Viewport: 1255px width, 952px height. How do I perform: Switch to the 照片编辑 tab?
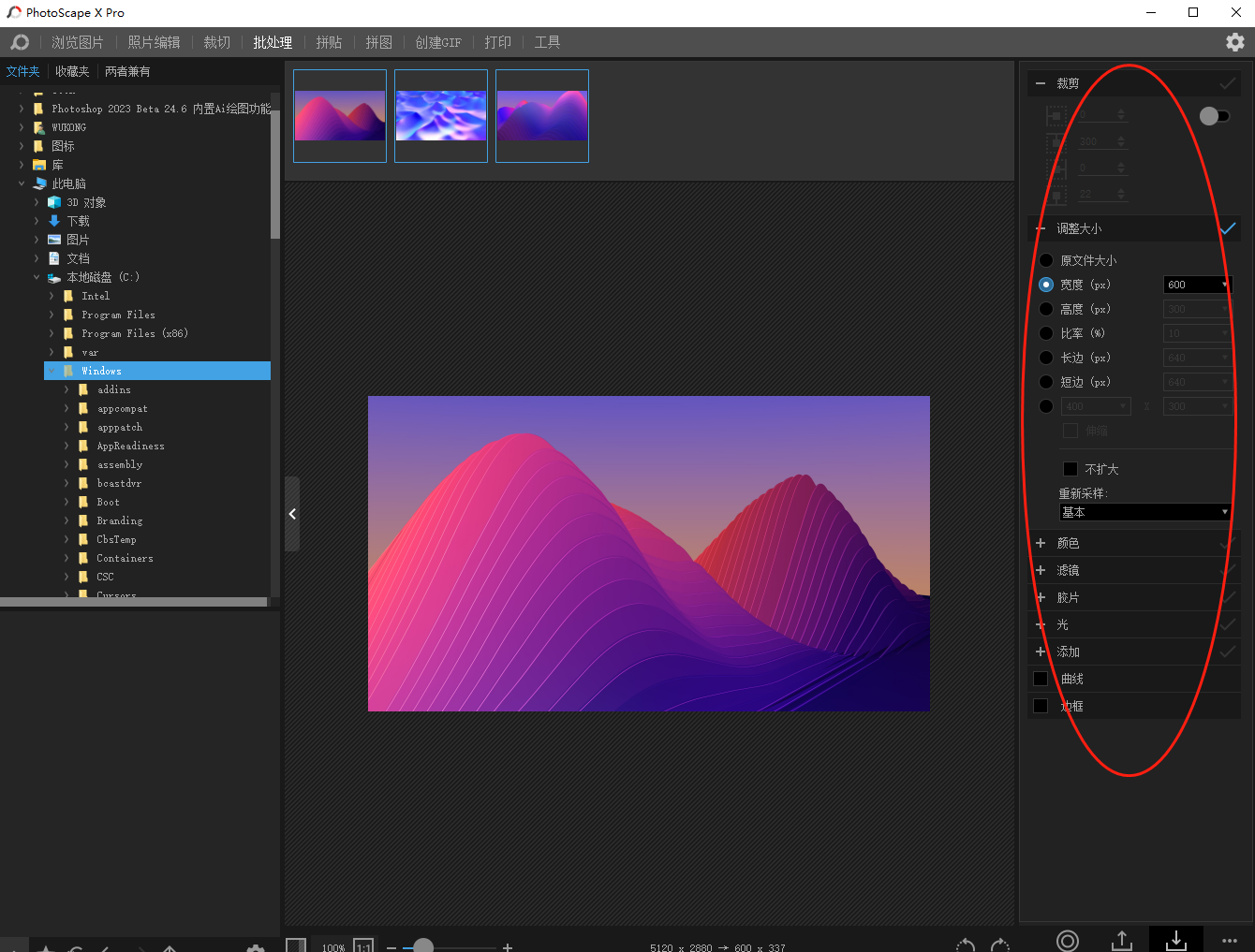point(154,42)
